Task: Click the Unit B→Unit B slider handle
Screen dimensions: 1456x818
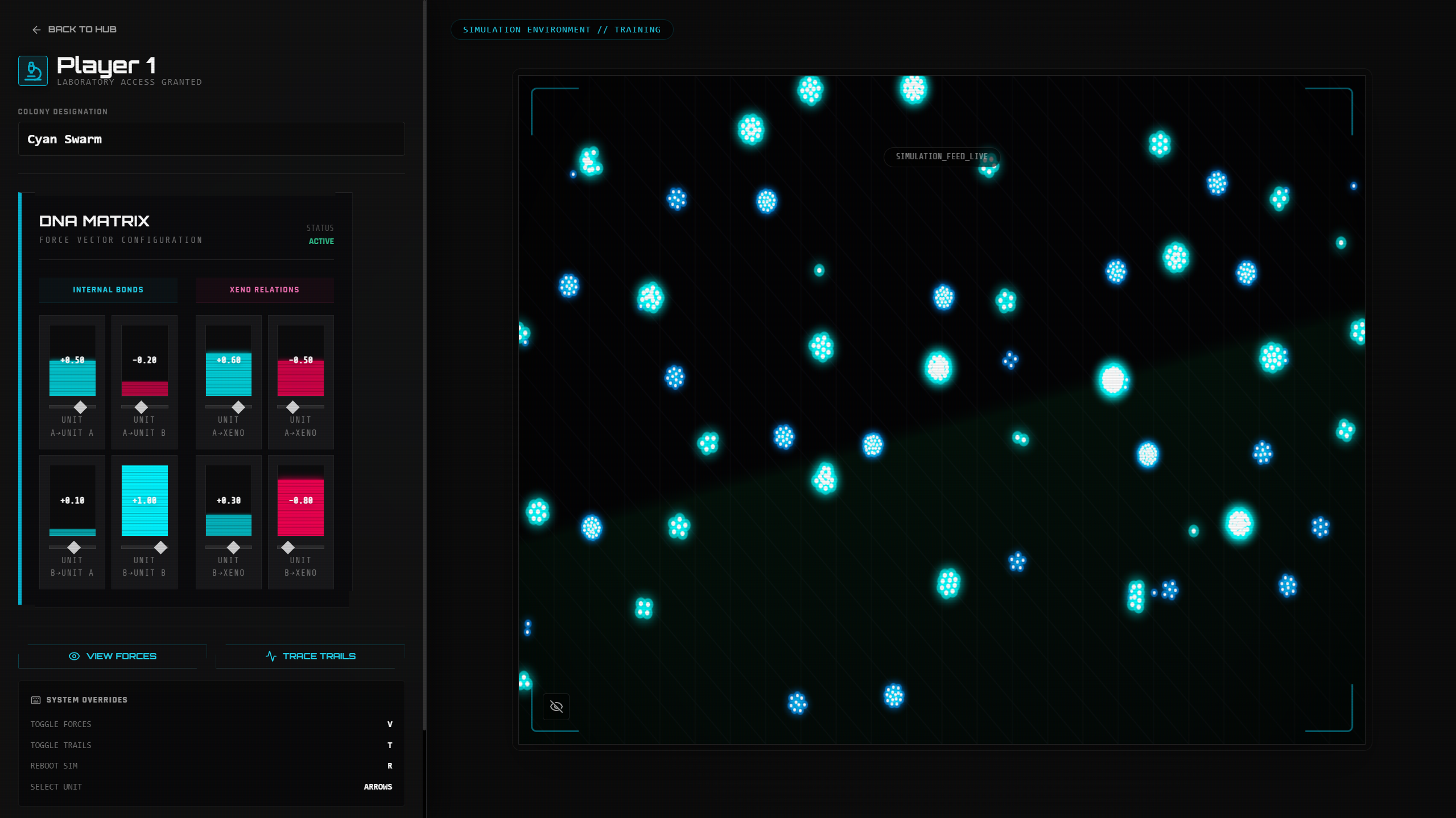Action: point(161,547)
